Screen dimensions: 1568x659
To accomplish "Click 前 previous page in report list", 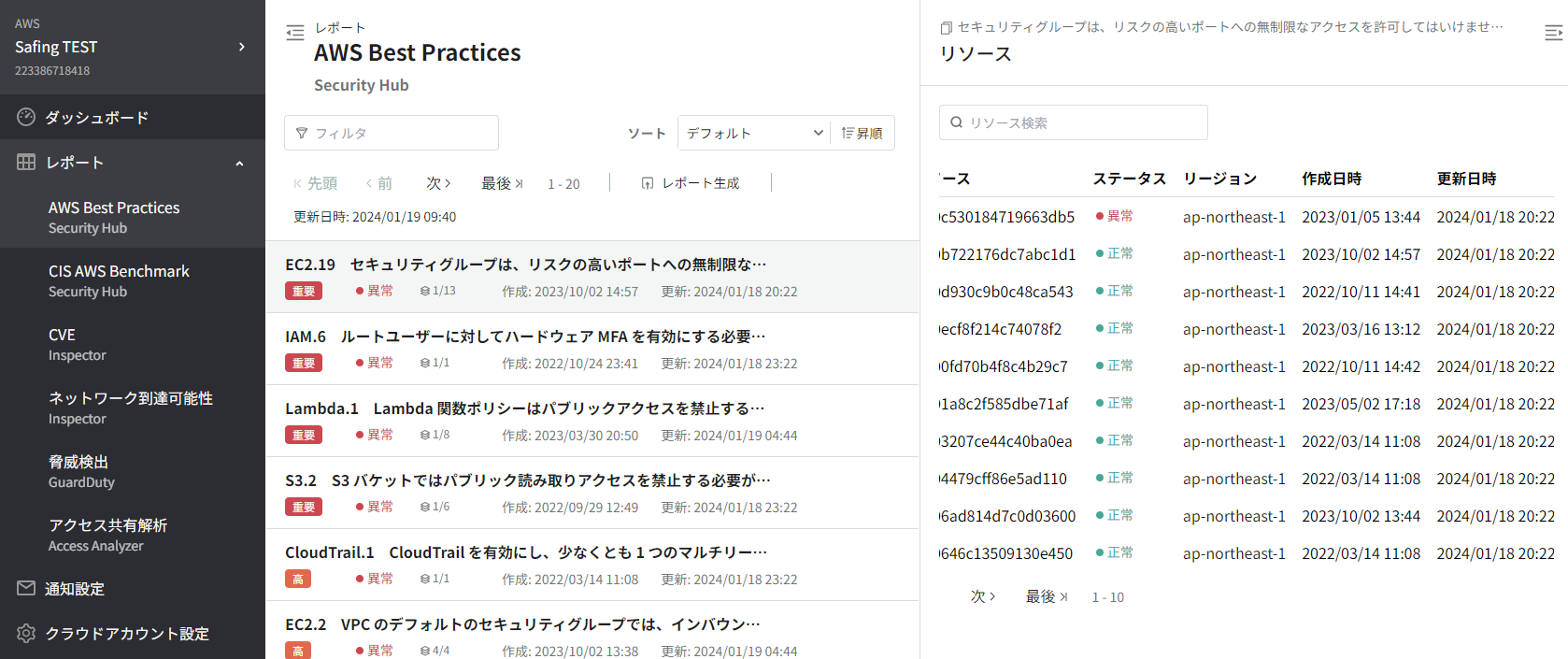I will pos(379,183).
